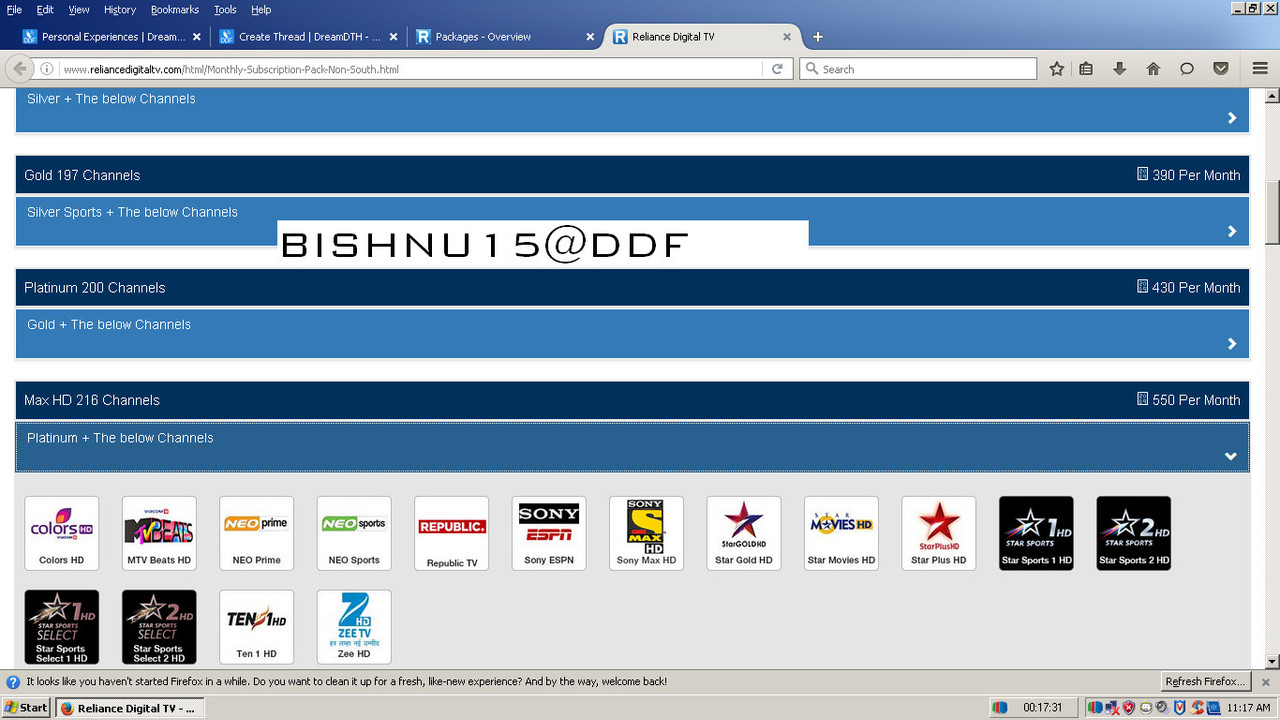Click the 550 Per Month price
Image resolution: width=1280 pixels, height=720 pixels.
coord(1188,400)
